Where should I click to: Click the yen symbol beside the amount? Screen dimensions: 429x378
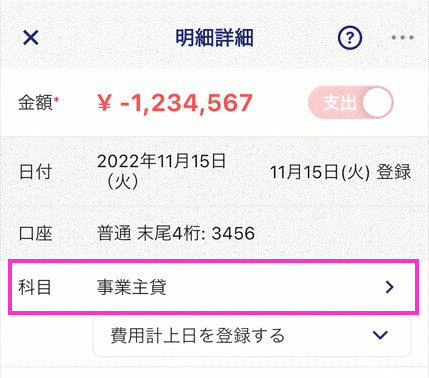[105, 103]
